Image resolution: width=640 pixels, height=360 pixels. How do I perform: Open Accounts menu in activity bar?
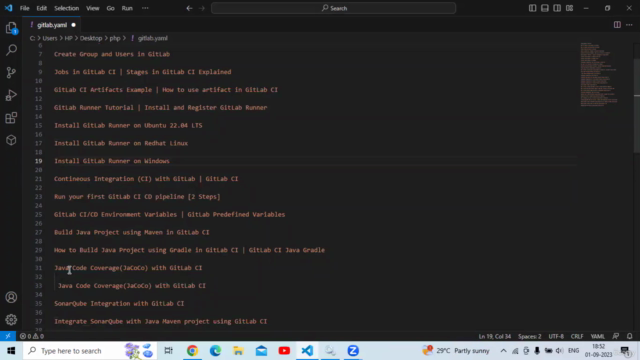11,297
